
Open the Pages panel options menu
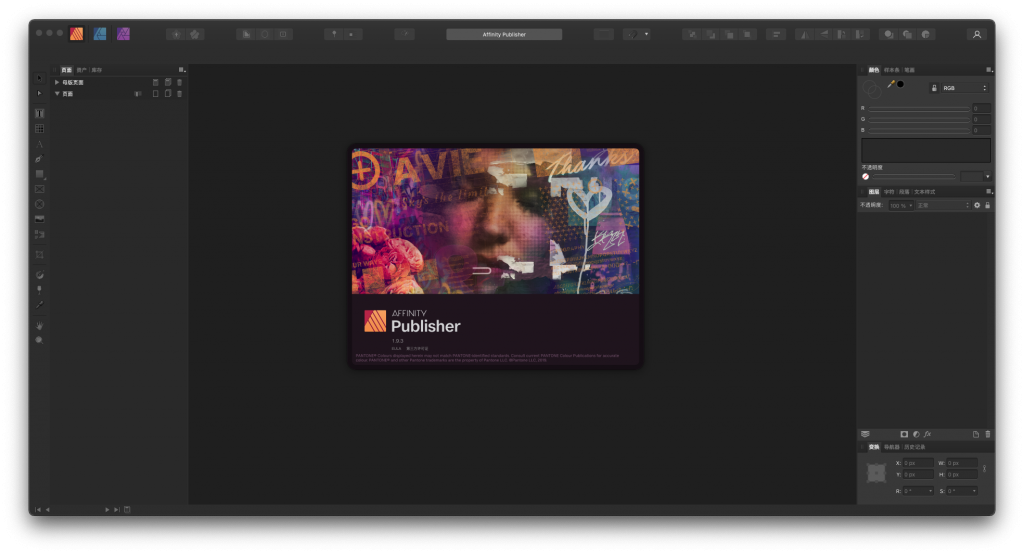182,70
